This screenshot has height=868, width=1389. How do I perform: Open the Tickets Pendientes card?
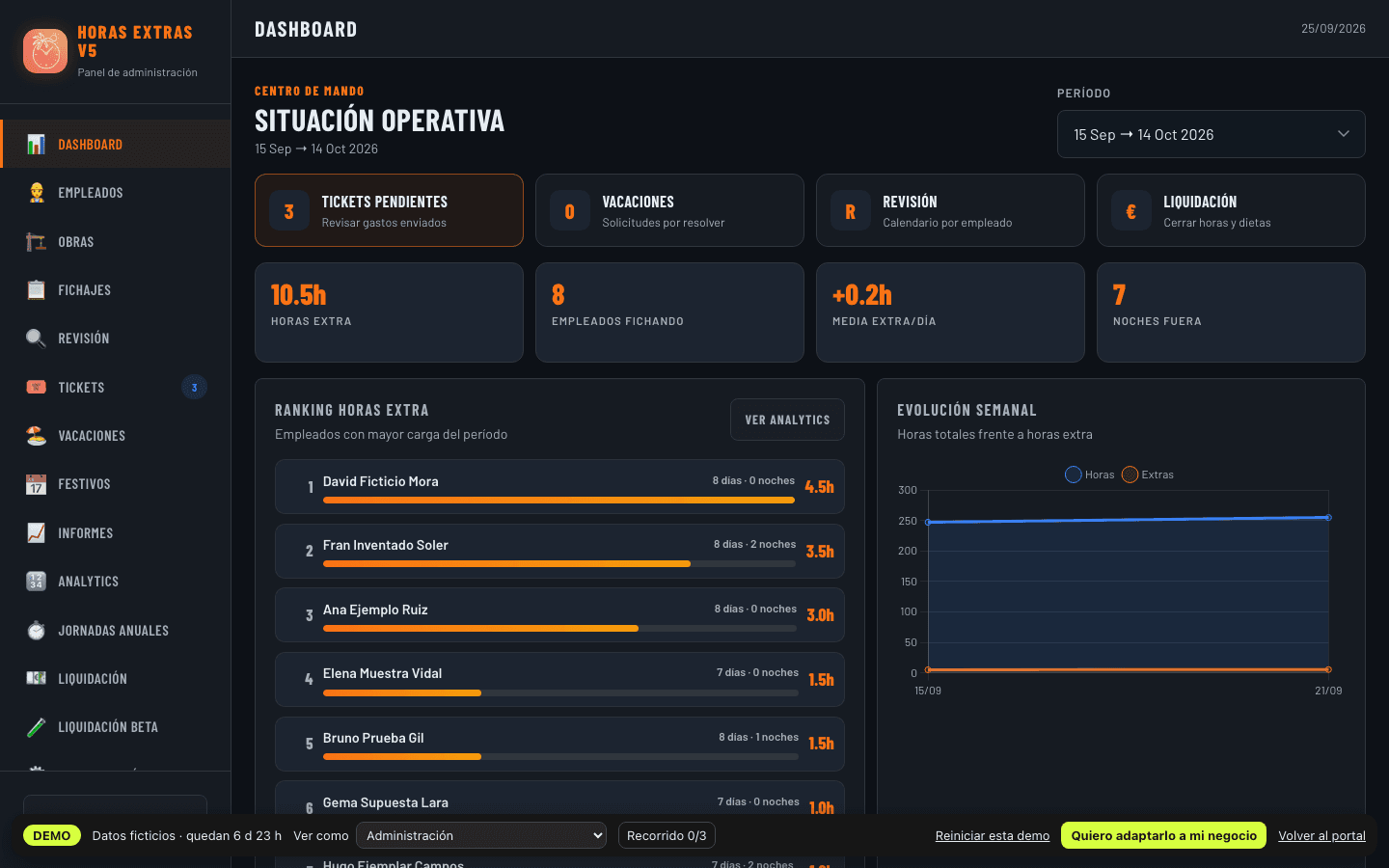[x=389, y=210]
